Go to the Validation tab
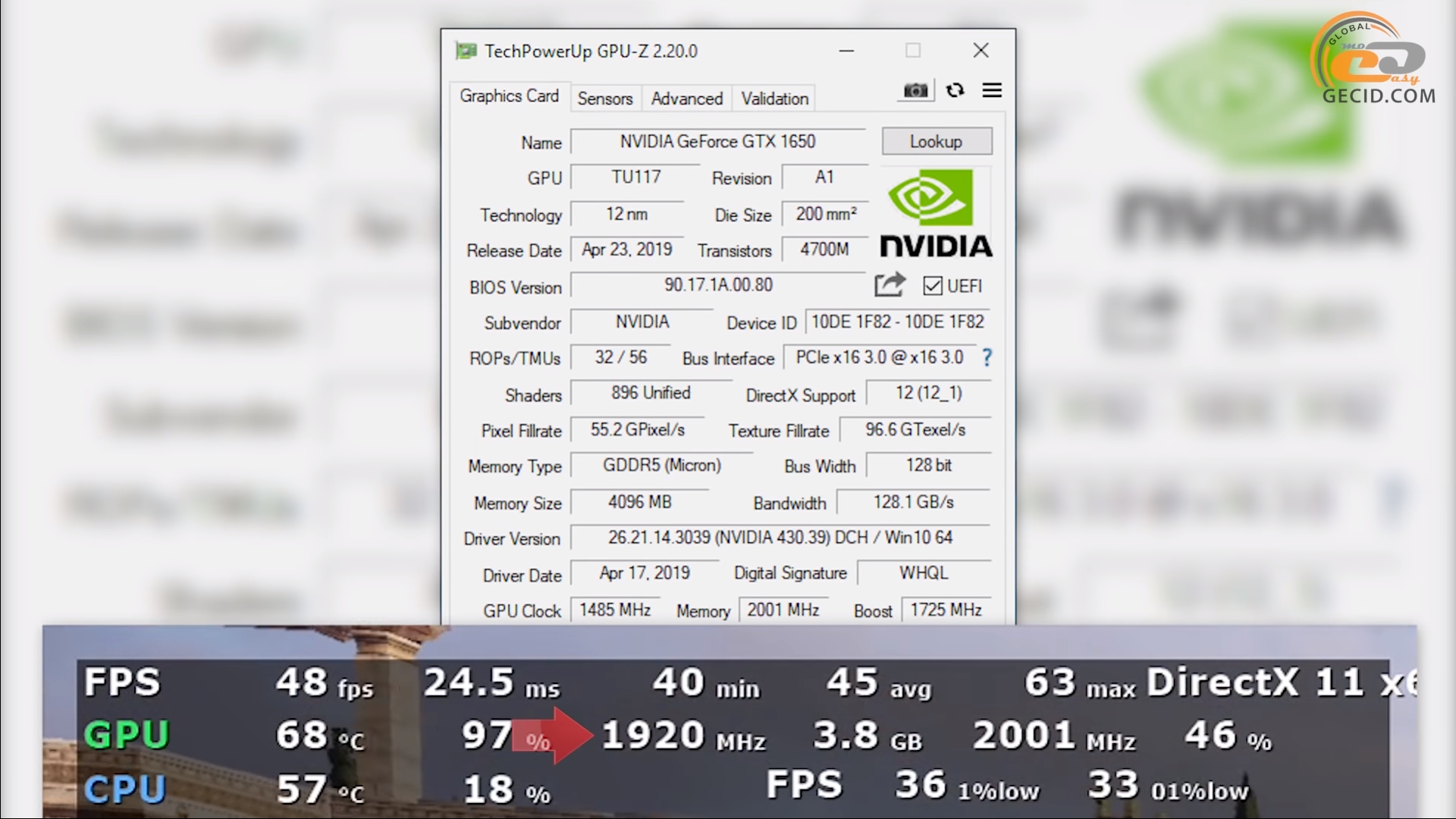 (774, 99)
